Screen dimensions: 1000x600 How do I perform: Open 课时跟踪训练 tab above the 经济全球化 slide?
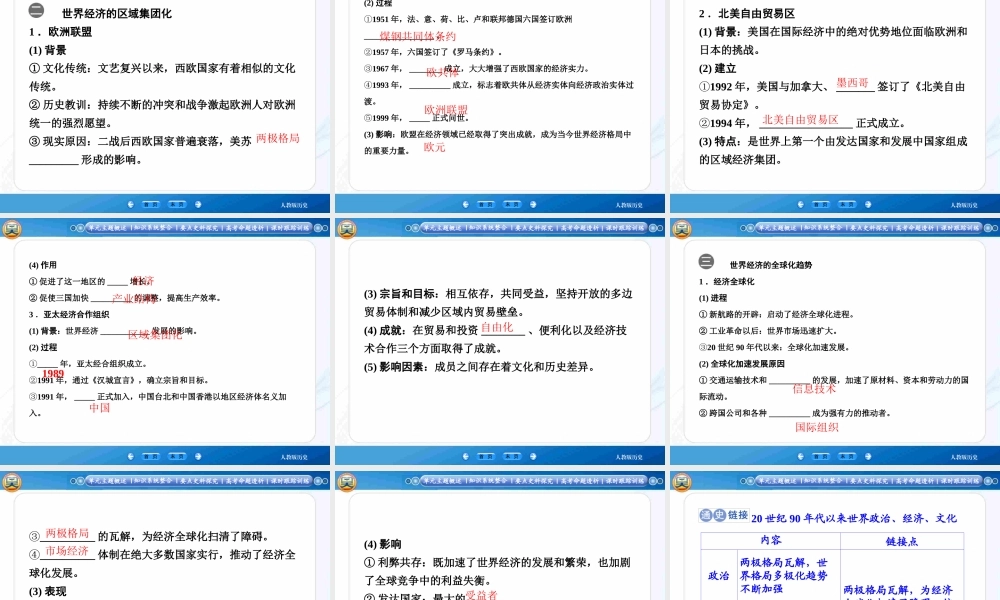pyautogui.click(x=959, y=228)
